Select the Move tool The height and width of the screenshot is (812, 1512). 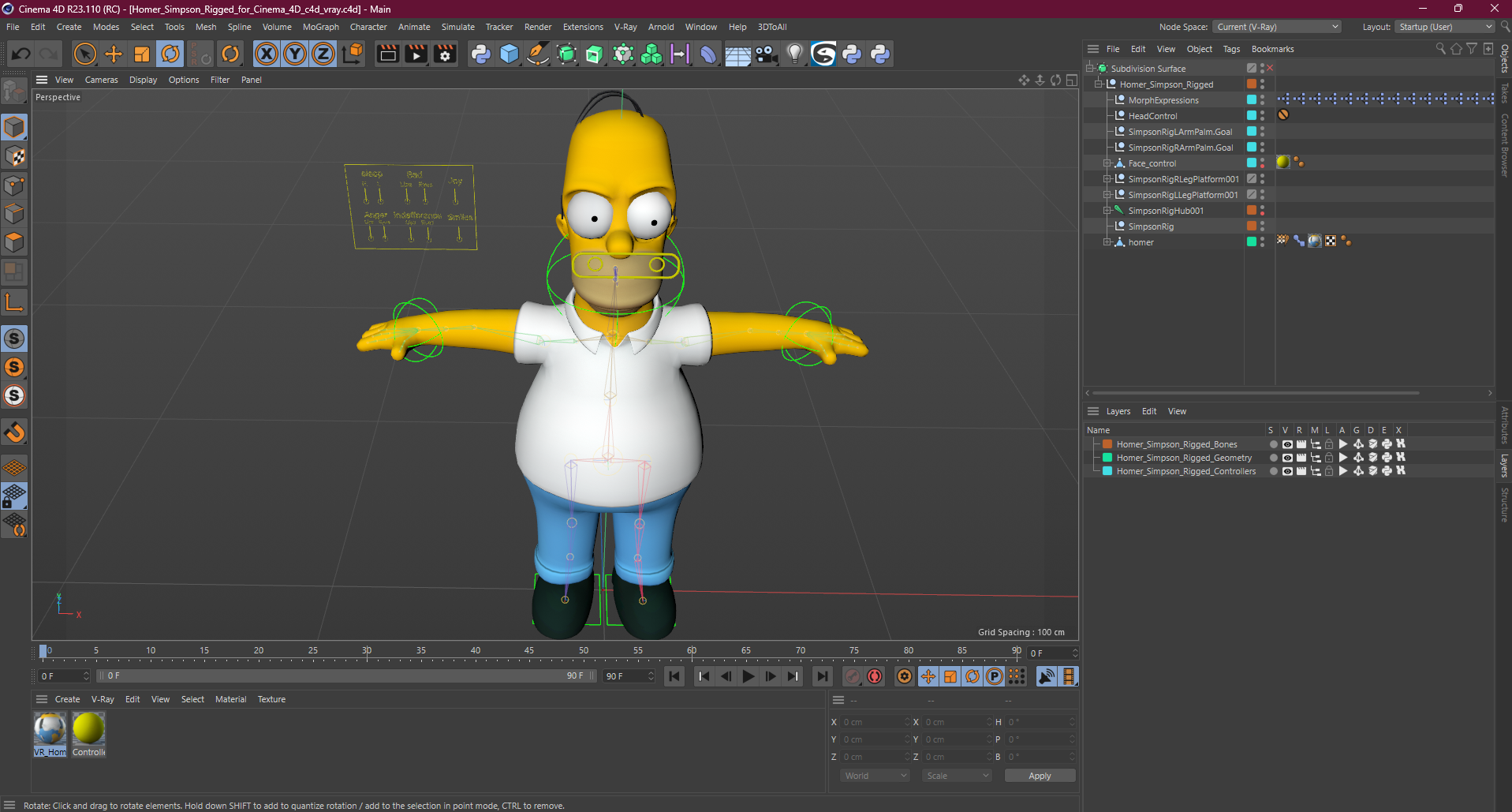[x=114, y=54]
